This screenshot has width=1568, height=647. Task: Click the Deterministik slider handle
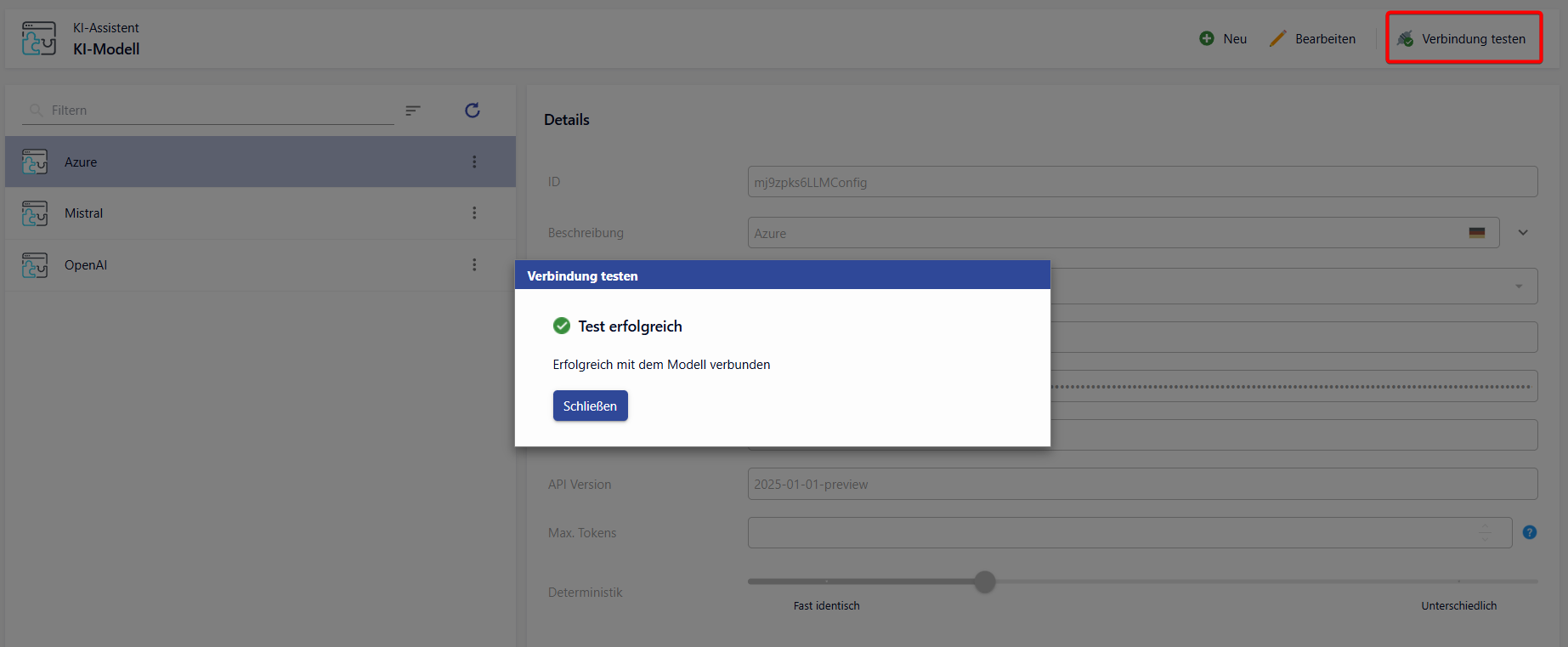pos(984,582)
